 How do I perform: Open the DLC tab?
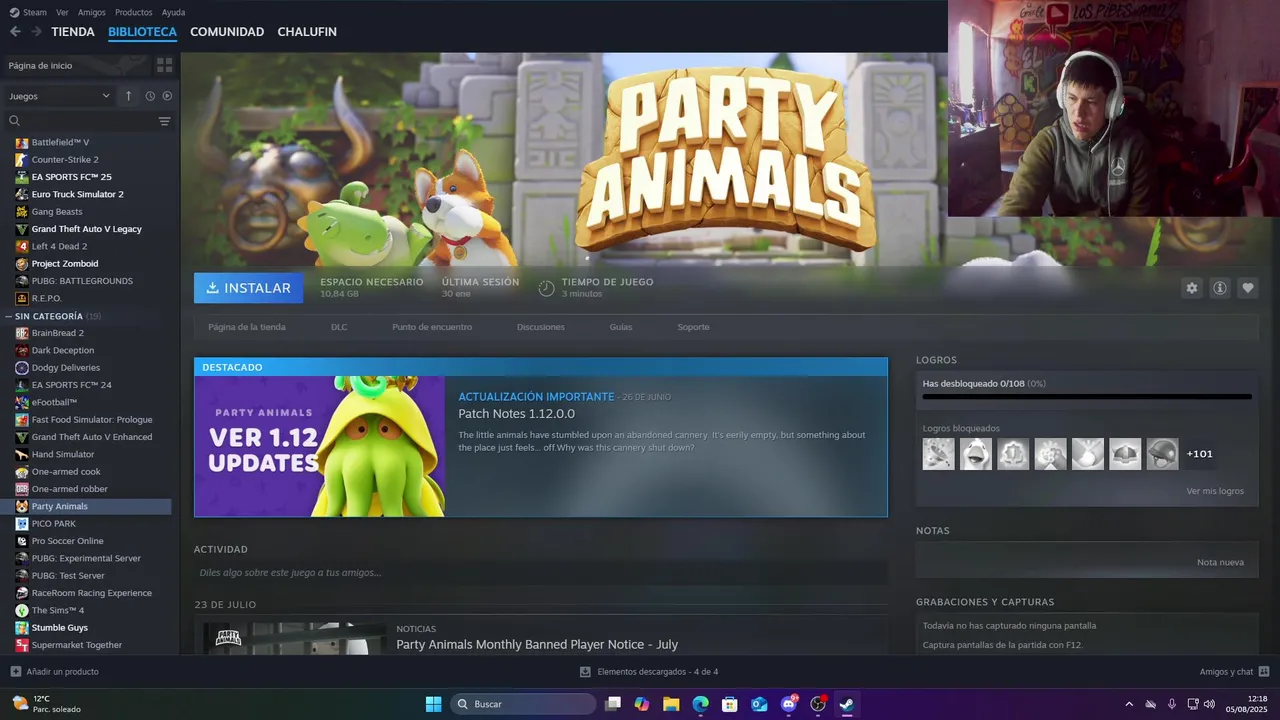click(x=339, y=327)
